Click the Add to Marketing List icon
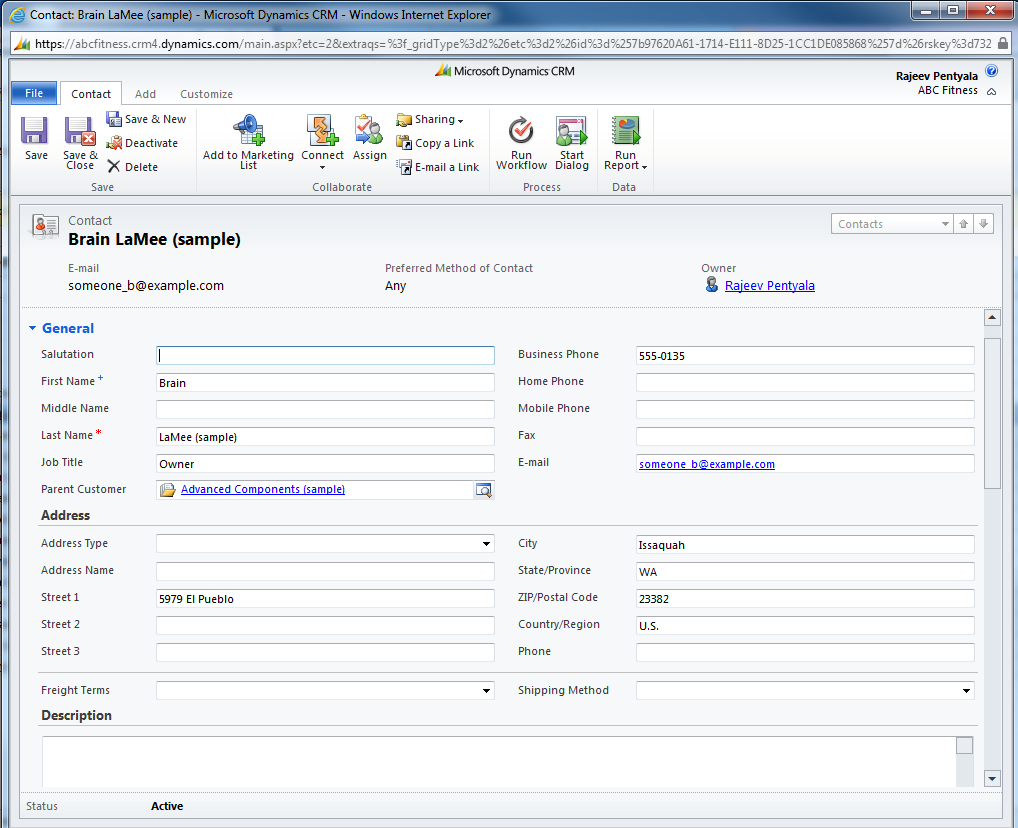The image size is (1018, 828). coord(248,130)
